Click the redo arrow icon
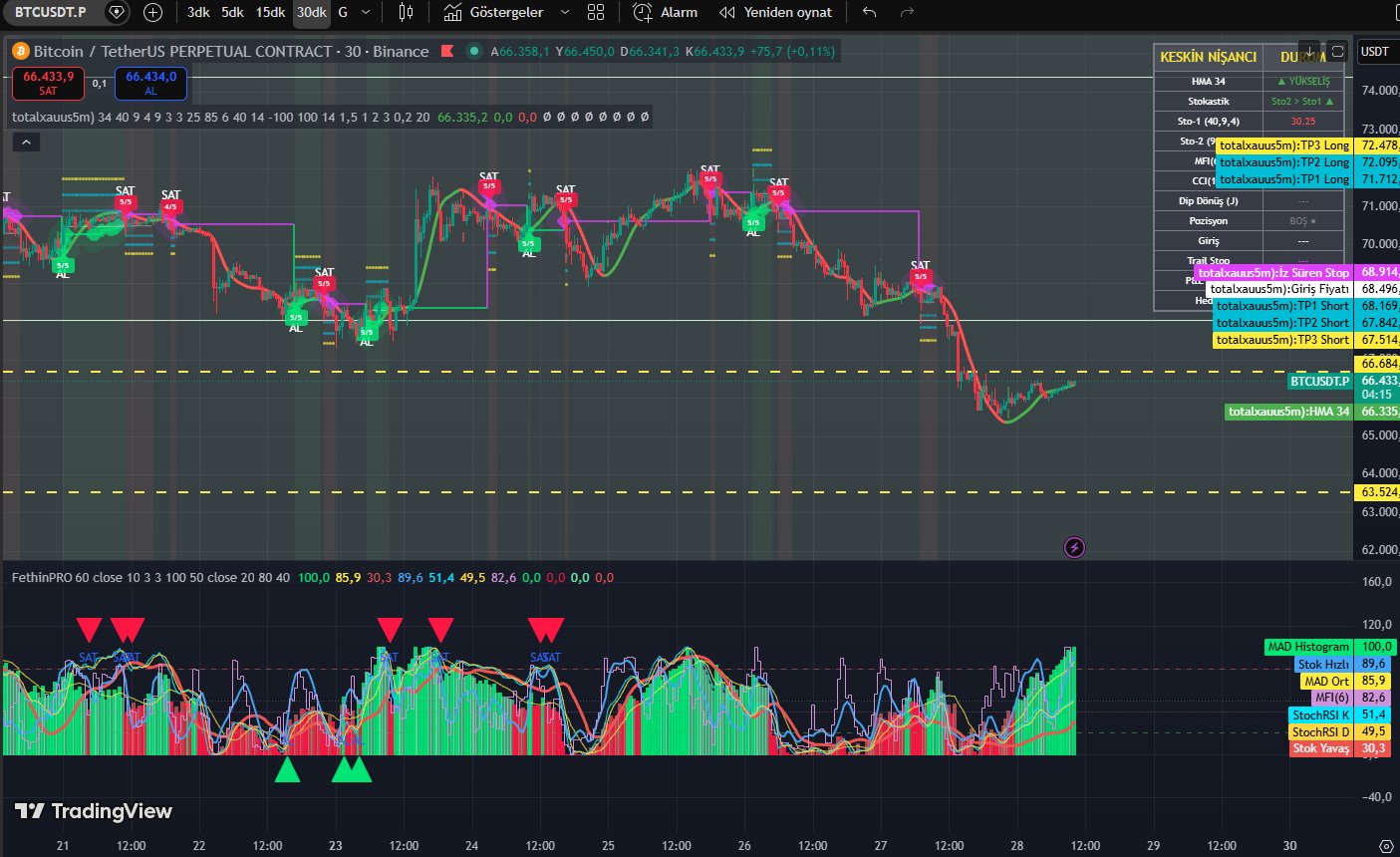 point(907,12)
